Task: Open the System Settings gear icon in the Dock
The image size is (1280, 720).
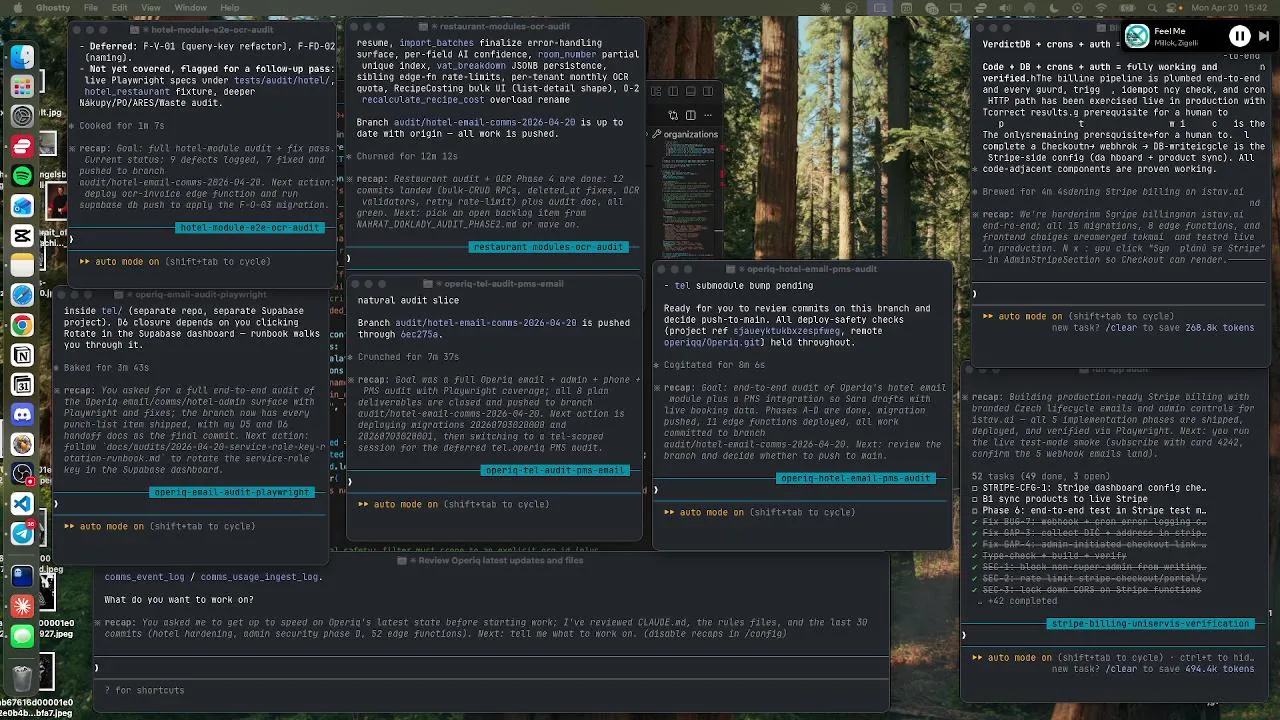Action: pos(22,117)
